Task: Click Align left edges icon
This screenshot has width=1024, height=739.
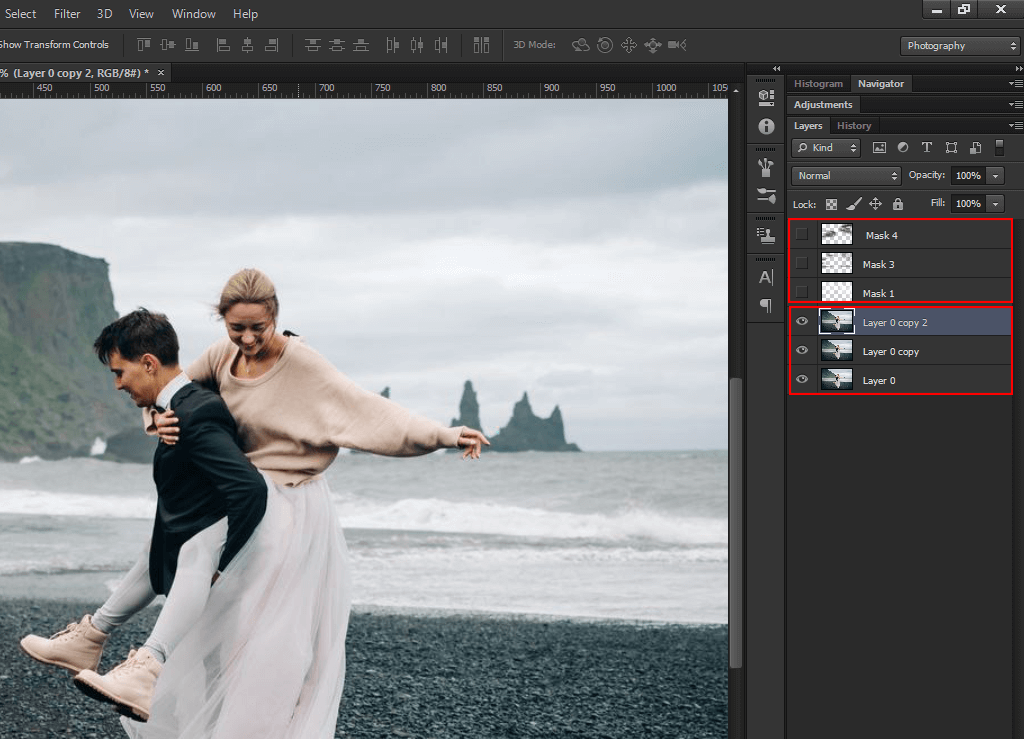Action: click(223, 45)
